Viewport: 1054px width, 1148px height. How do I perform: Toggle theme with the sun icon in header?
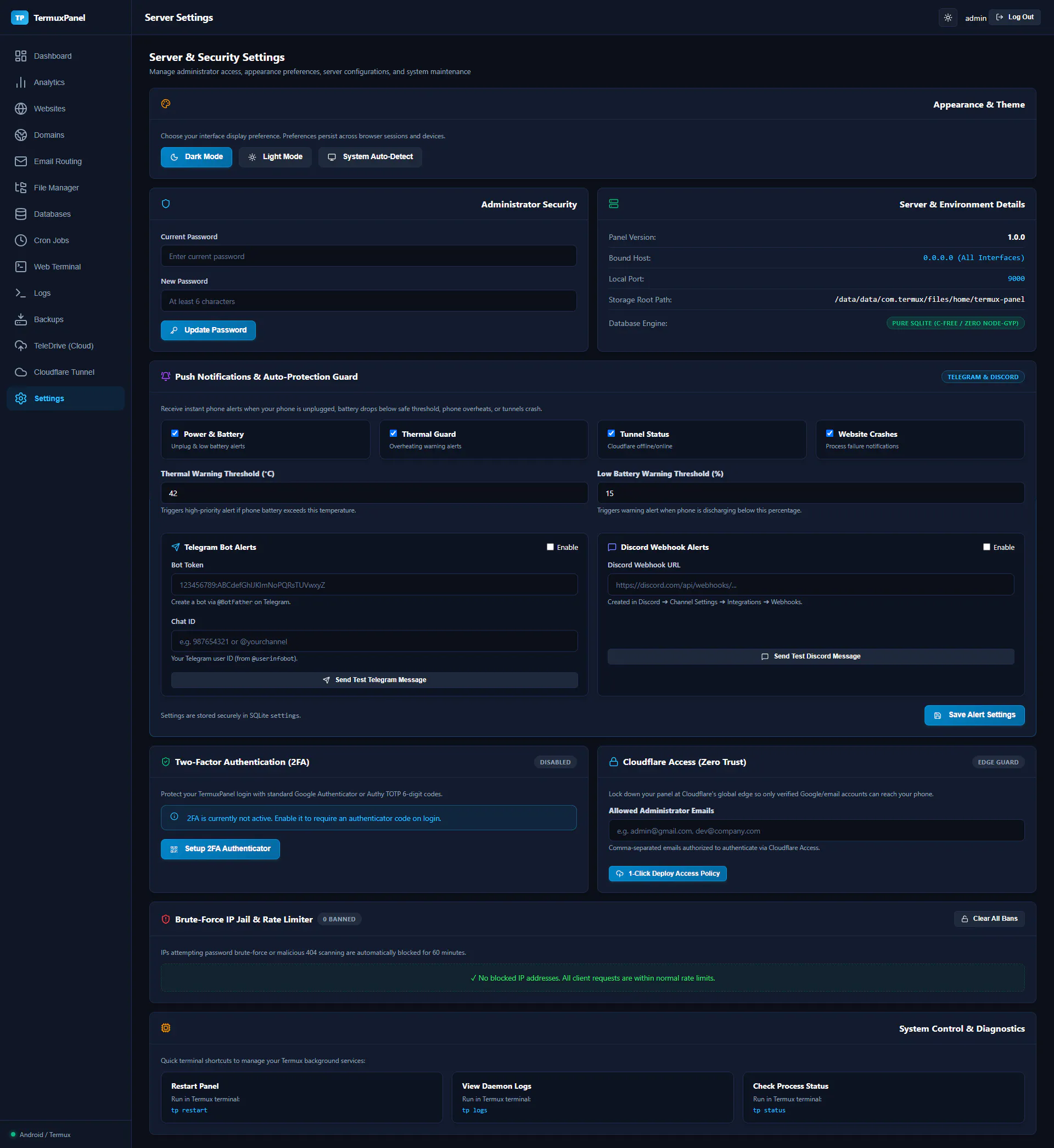pos(948,18)
